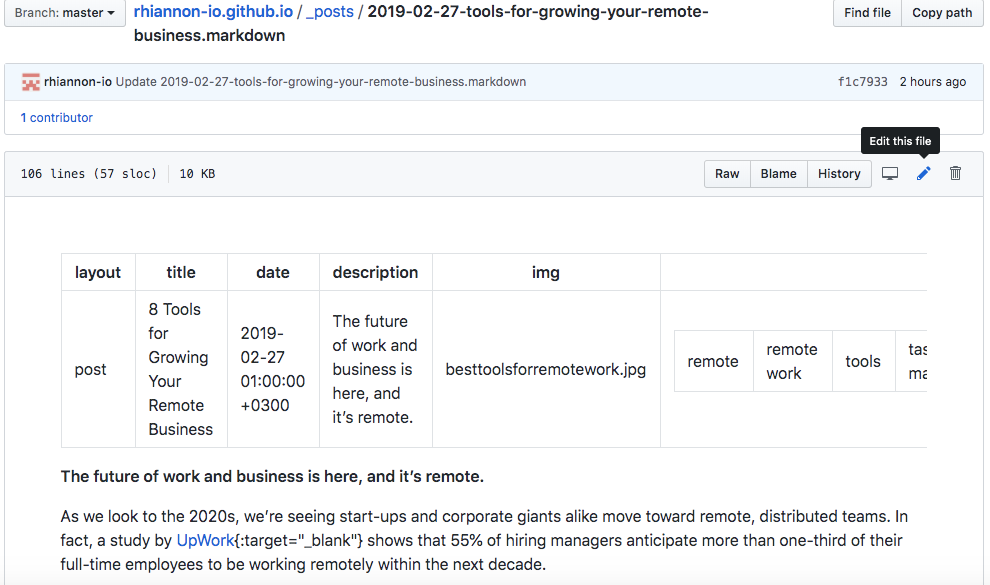Navigate to the _posts folder
This screenshot has height=585, width=990.
click(329, 12)
